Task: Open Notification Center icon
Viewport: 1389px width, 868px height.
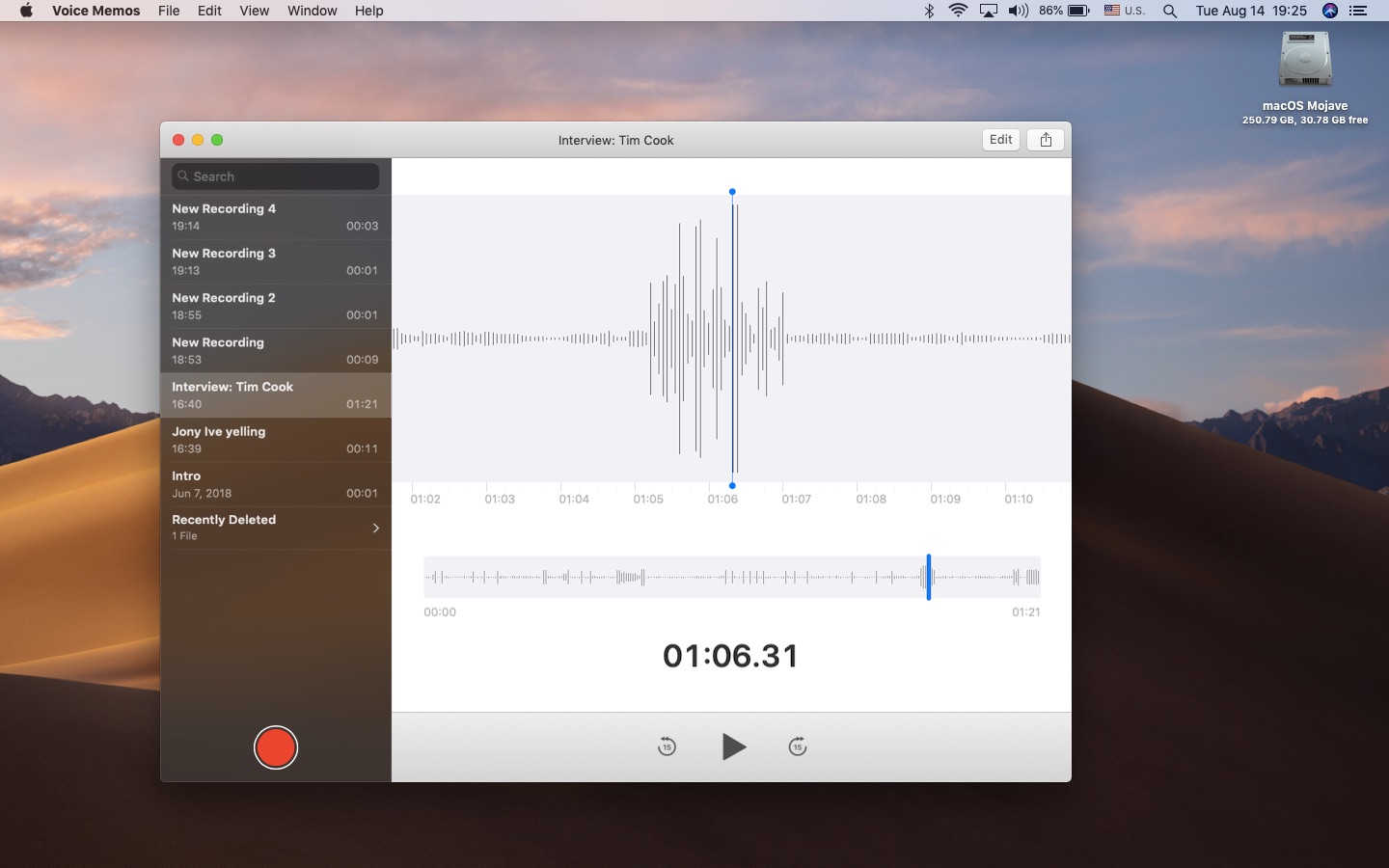Action: pos(1358,11)
